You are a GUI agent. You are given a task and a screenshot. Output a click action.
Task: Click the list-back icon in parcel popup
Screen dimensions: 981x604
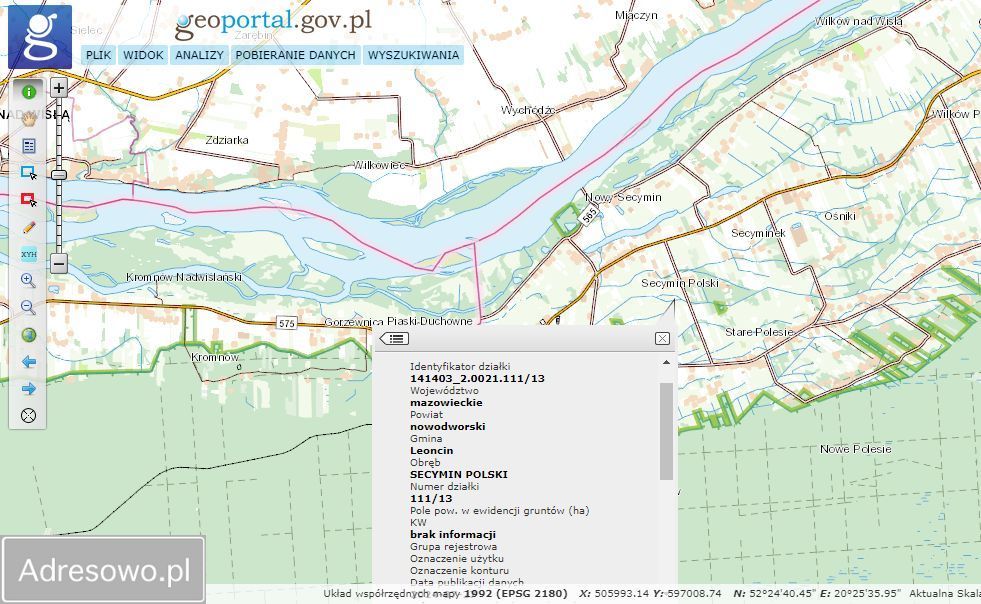(x=394, y=339)
